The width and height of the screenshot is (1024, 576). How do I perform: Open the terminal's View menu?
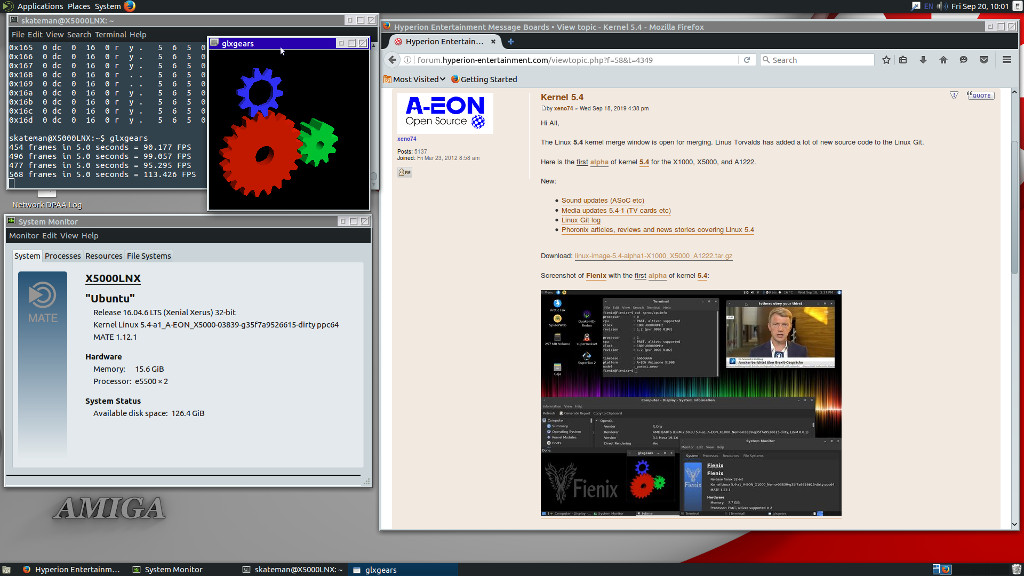(x=55, y=35)
